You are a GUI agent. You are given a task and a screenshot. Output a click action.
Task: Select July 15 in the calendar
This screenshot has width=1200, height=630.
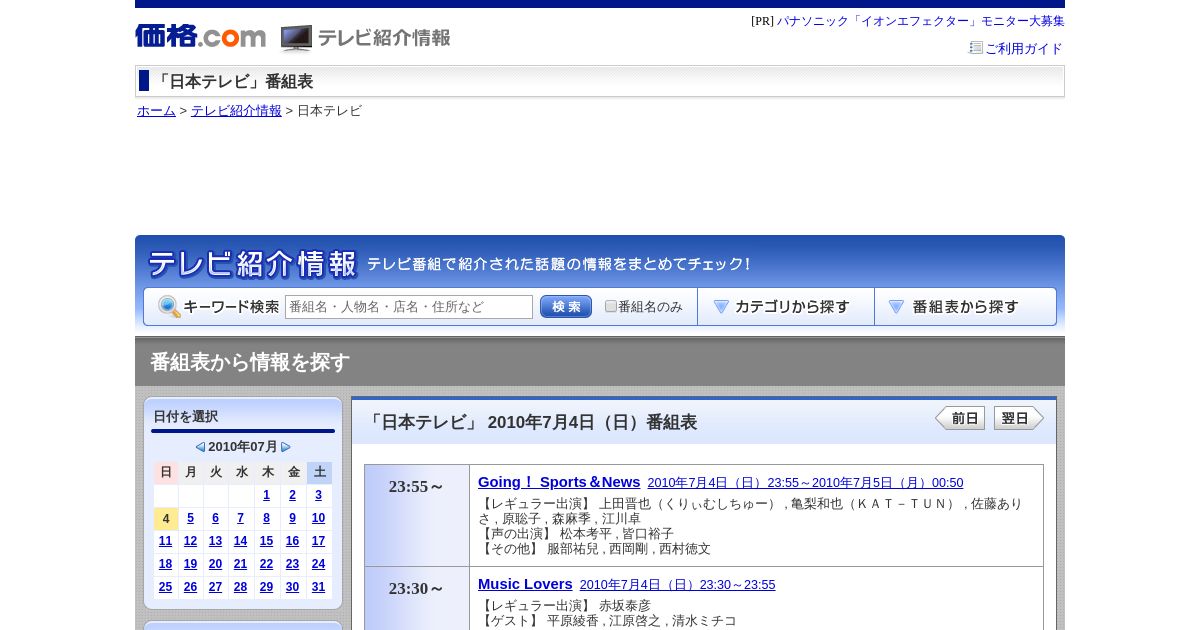click(266, 541)
